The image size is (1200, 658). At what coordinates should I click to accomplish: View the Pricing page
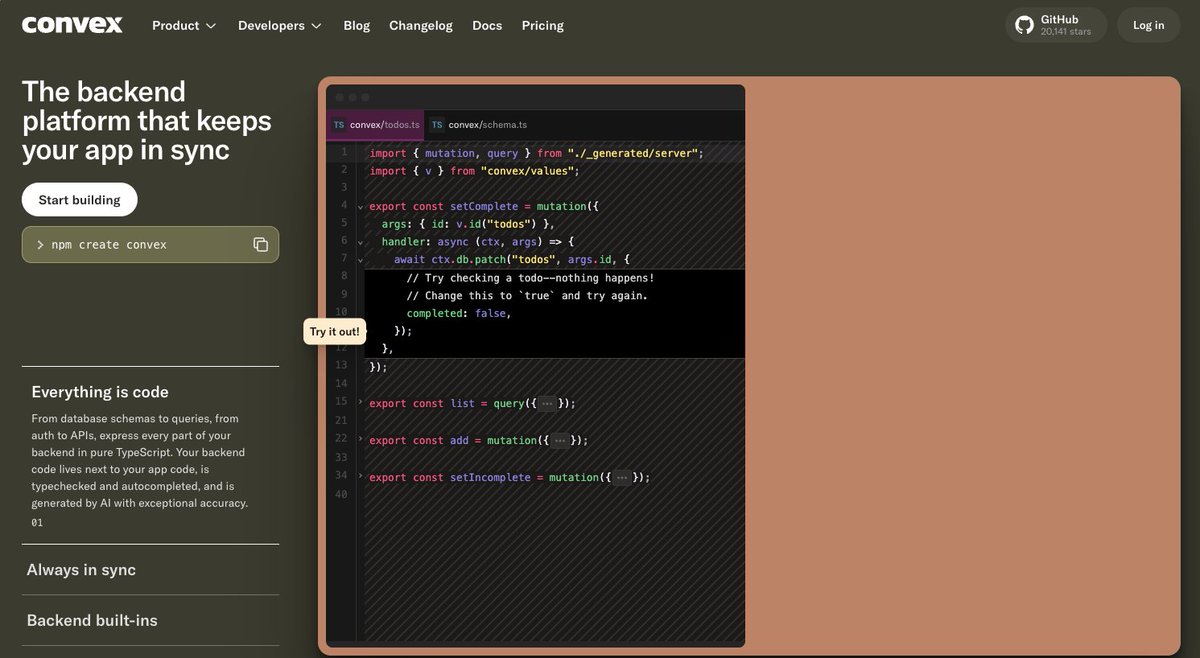tap(542, 25)
